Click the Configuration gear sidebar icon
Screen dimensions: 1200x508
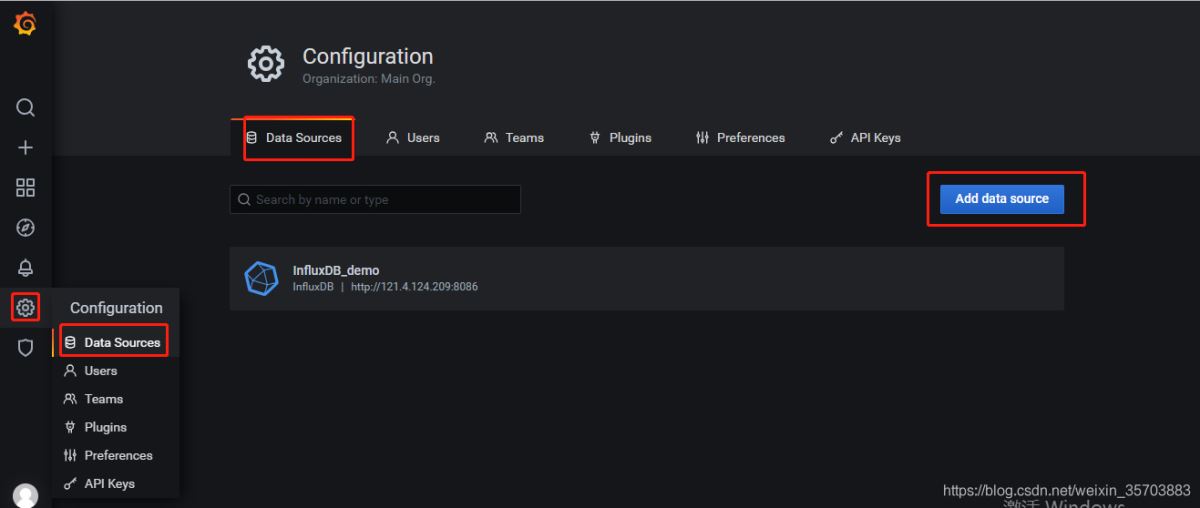point(26,307)
